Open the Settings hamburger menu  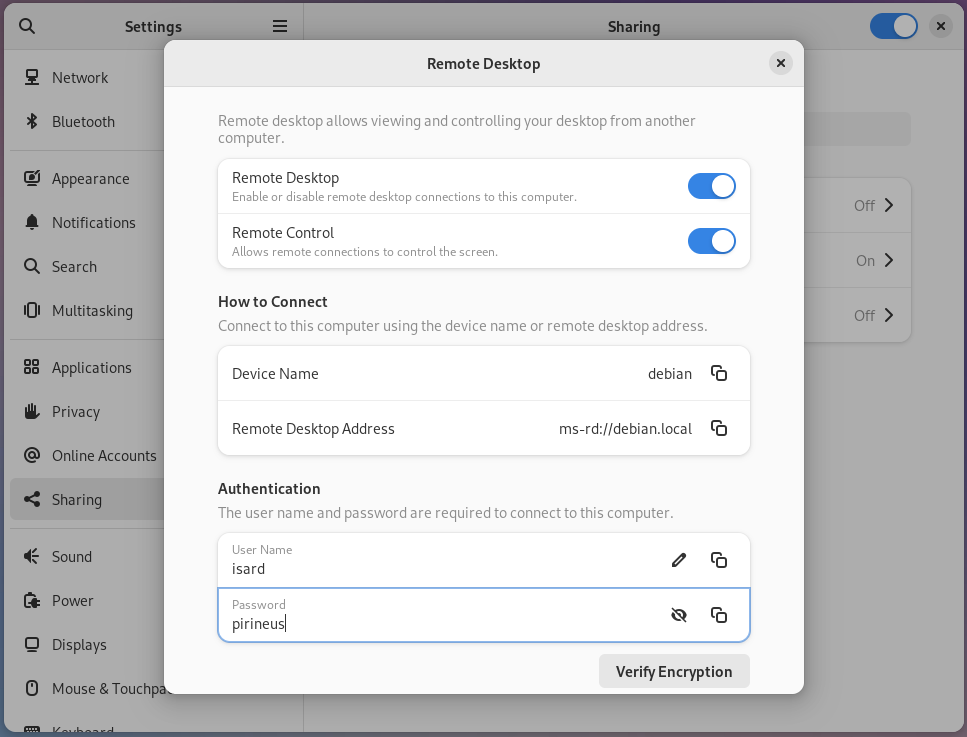(280, 27)
